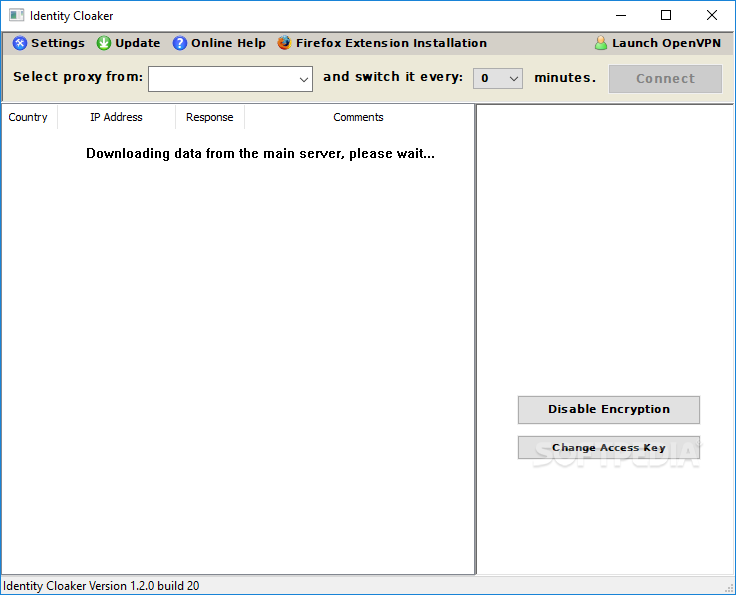Click the Identity Cloaker title bar icon
Screen dimensions: 736x595
point(16,15)
